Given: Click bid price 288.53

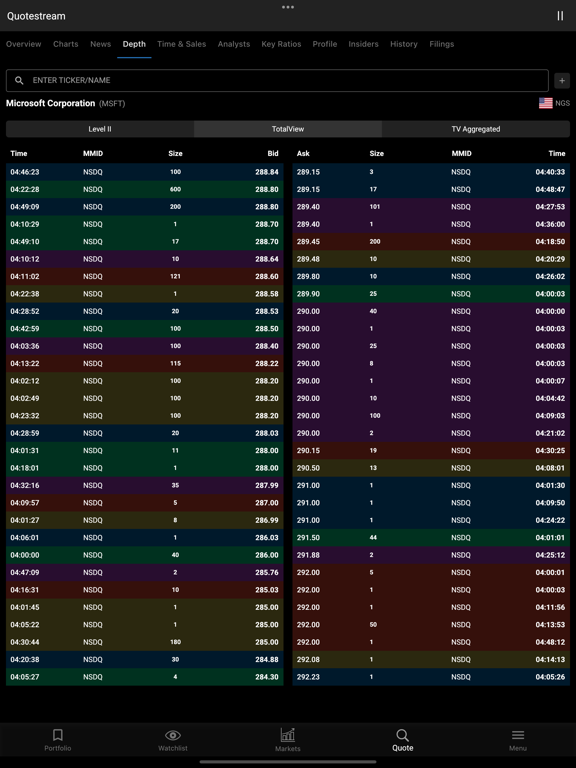Looking at the screenshot, I should point(267,311).
